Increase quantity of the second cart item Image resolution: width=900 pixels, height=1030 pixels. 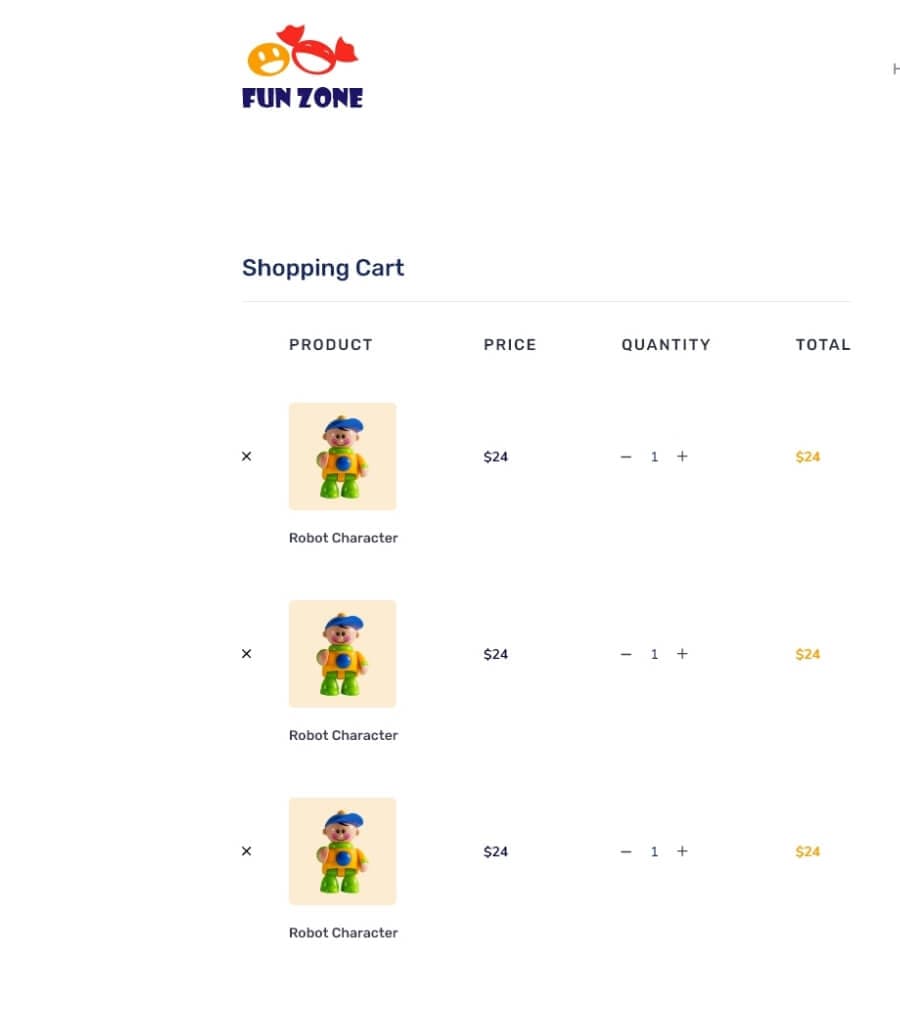[682, 654]
